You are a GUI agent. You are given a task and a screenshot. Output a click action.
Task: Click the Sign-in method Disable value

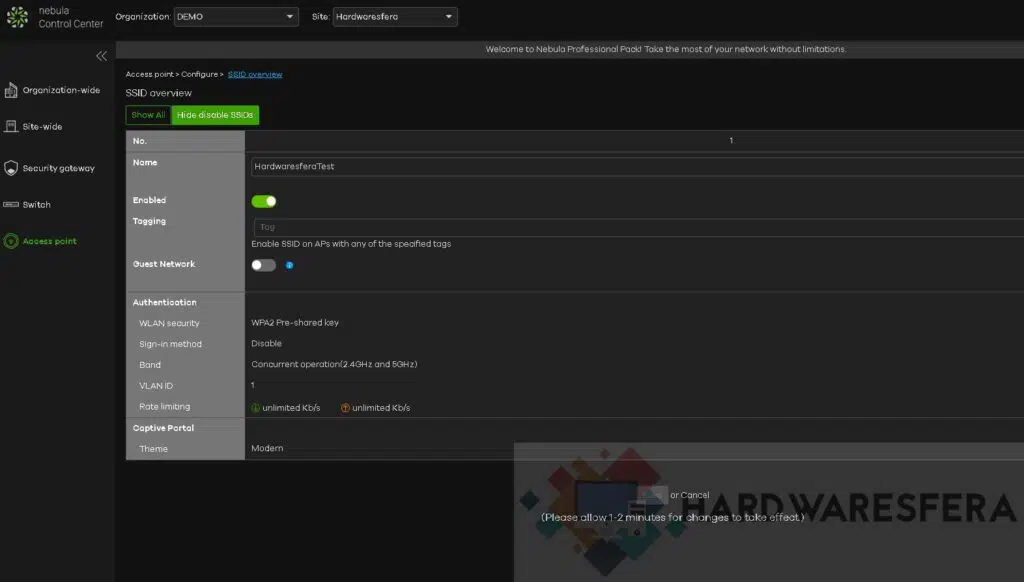[266, 344]
